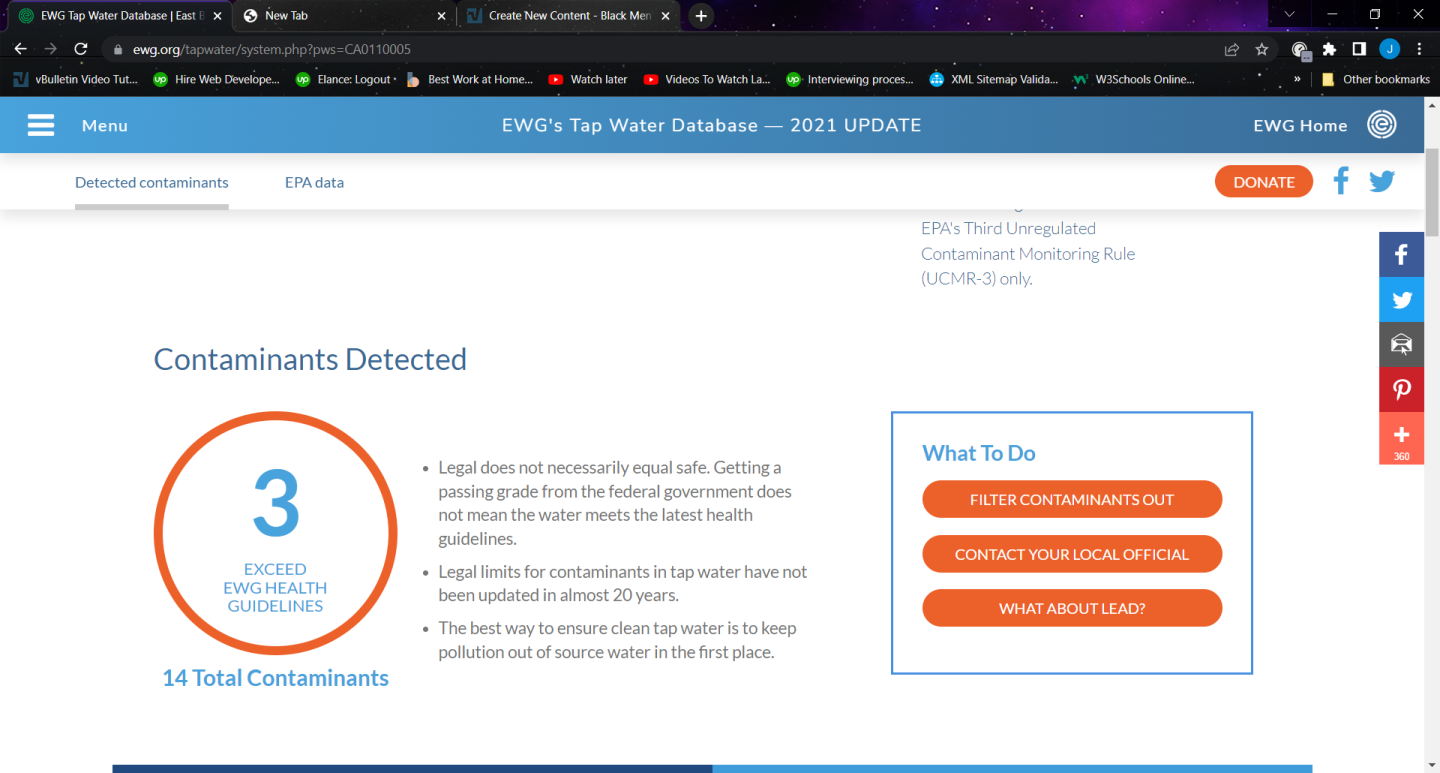Click FILTER CONTAMINANTS OUT button
This screenshot has width=1440, height=773.
pyautogui.click(x=1072, y=499)
